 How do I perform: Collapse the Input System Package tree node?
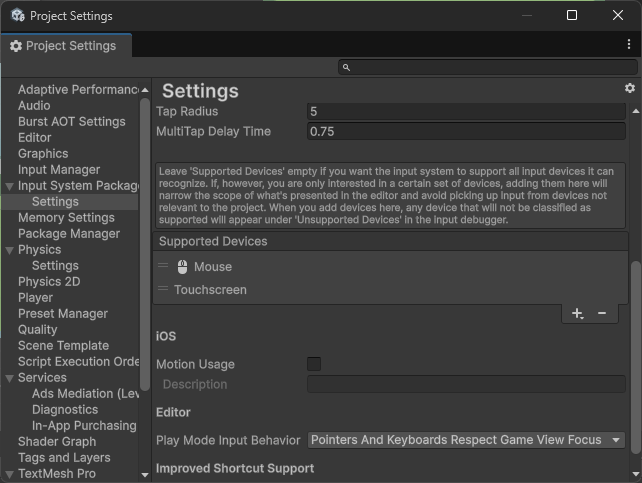coord(10,186)
